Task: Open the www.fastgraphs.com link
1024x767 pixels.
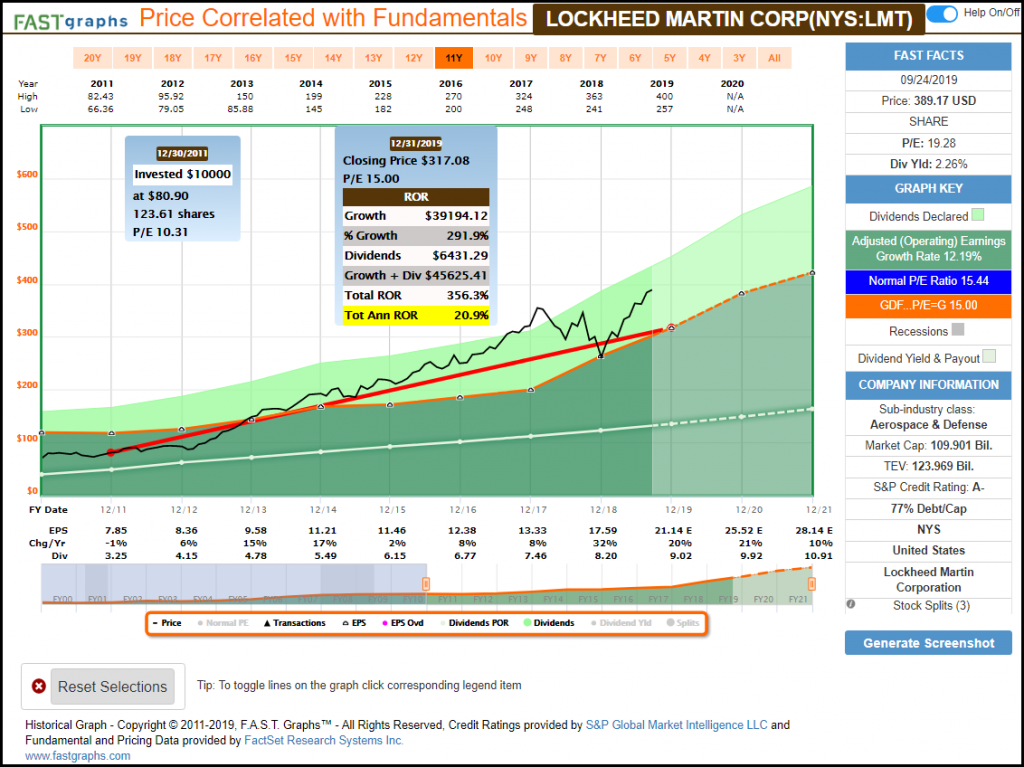Action: coord(77,756)
